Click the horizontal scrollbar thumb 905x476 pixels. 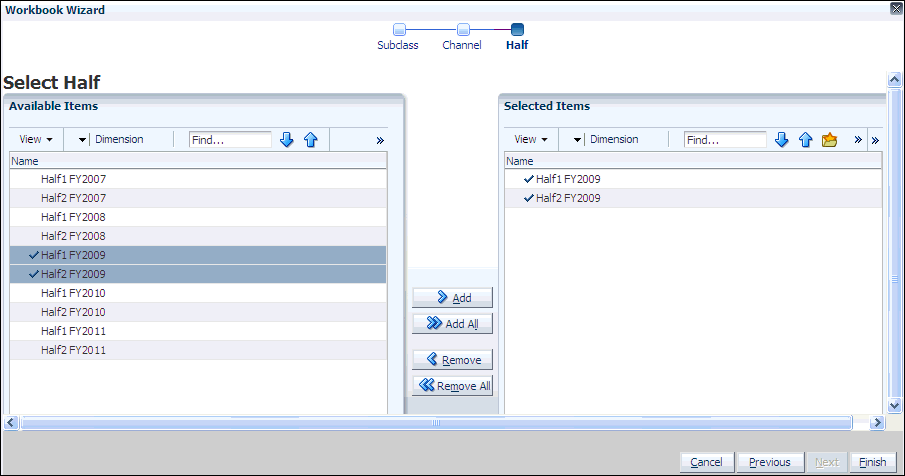click(x=436, y=423)
